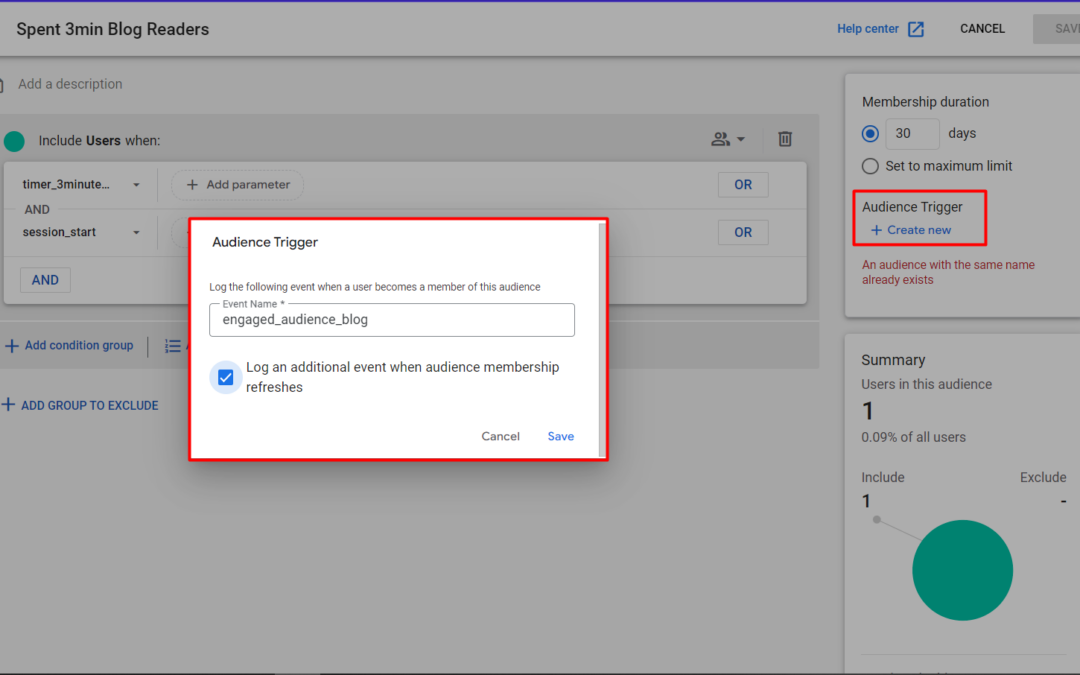Click the CANCEL button in top header

click(x=982, y=29)
